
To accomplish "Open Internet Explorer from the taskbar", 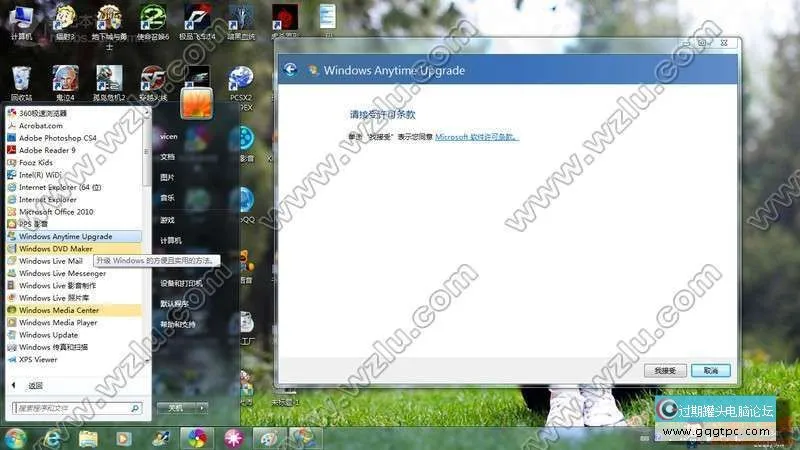I will 52,438.
